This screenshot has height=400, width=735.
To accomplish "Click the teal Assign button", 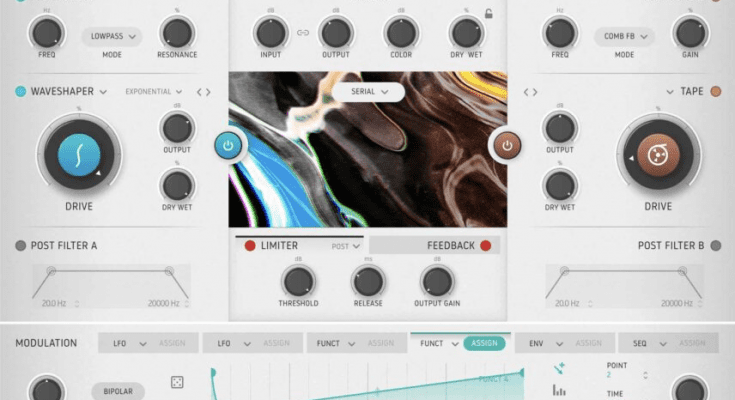I will (x=484, y=343).
